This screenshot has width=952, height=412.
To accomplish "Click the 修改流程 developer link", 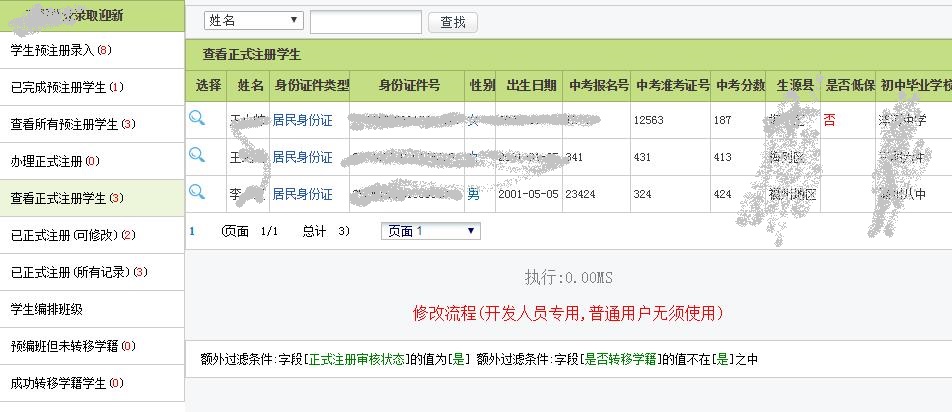I will 568,314.
